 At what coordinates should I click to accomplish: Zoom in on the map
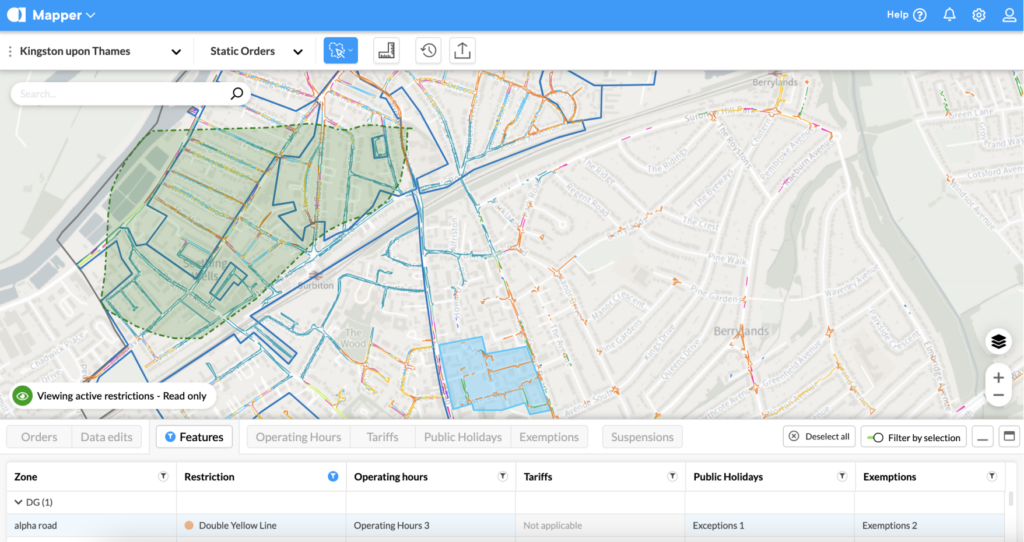(997, 378)
